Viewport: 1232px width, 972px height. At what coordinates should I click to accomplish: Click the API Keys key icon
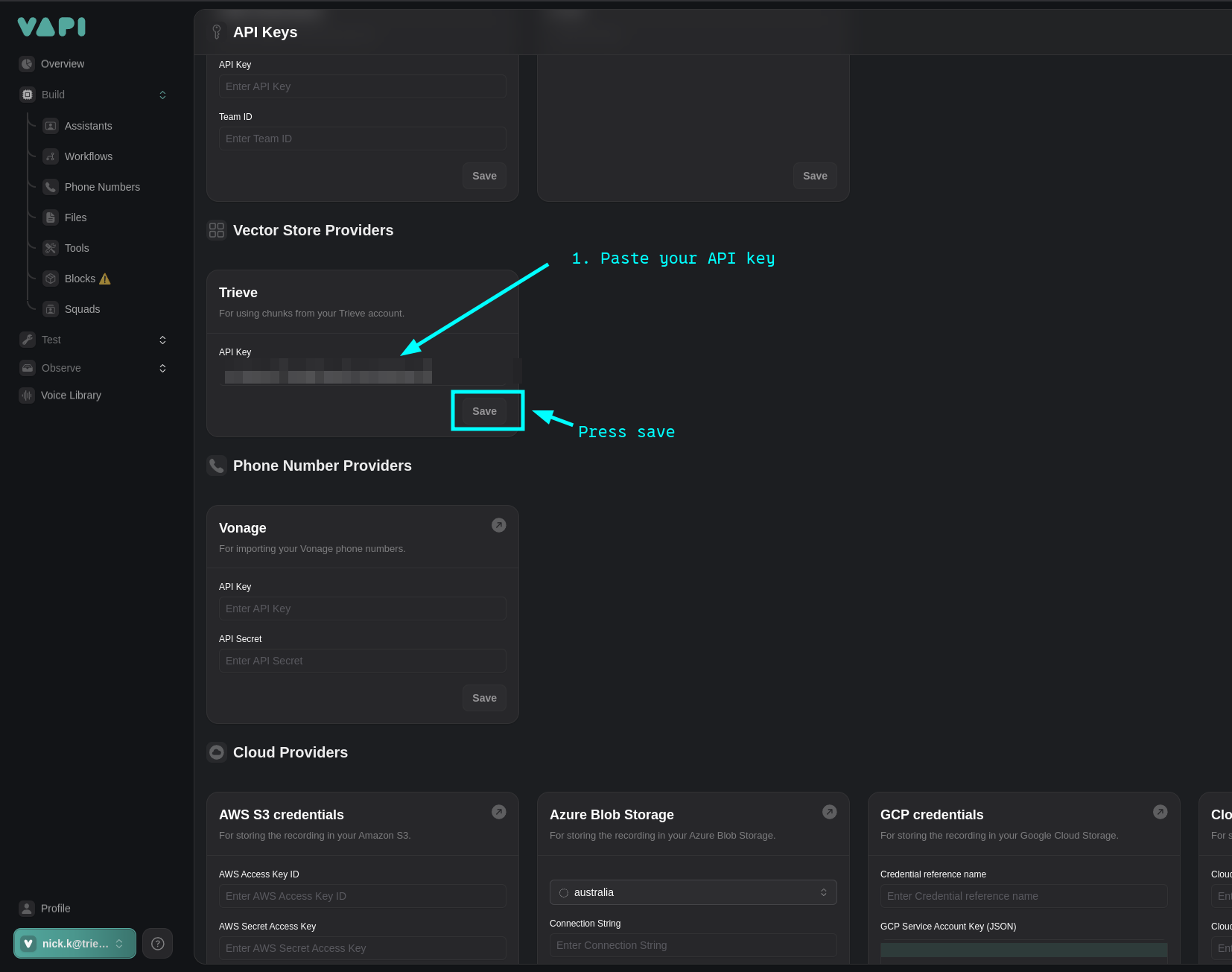[217, 32]
